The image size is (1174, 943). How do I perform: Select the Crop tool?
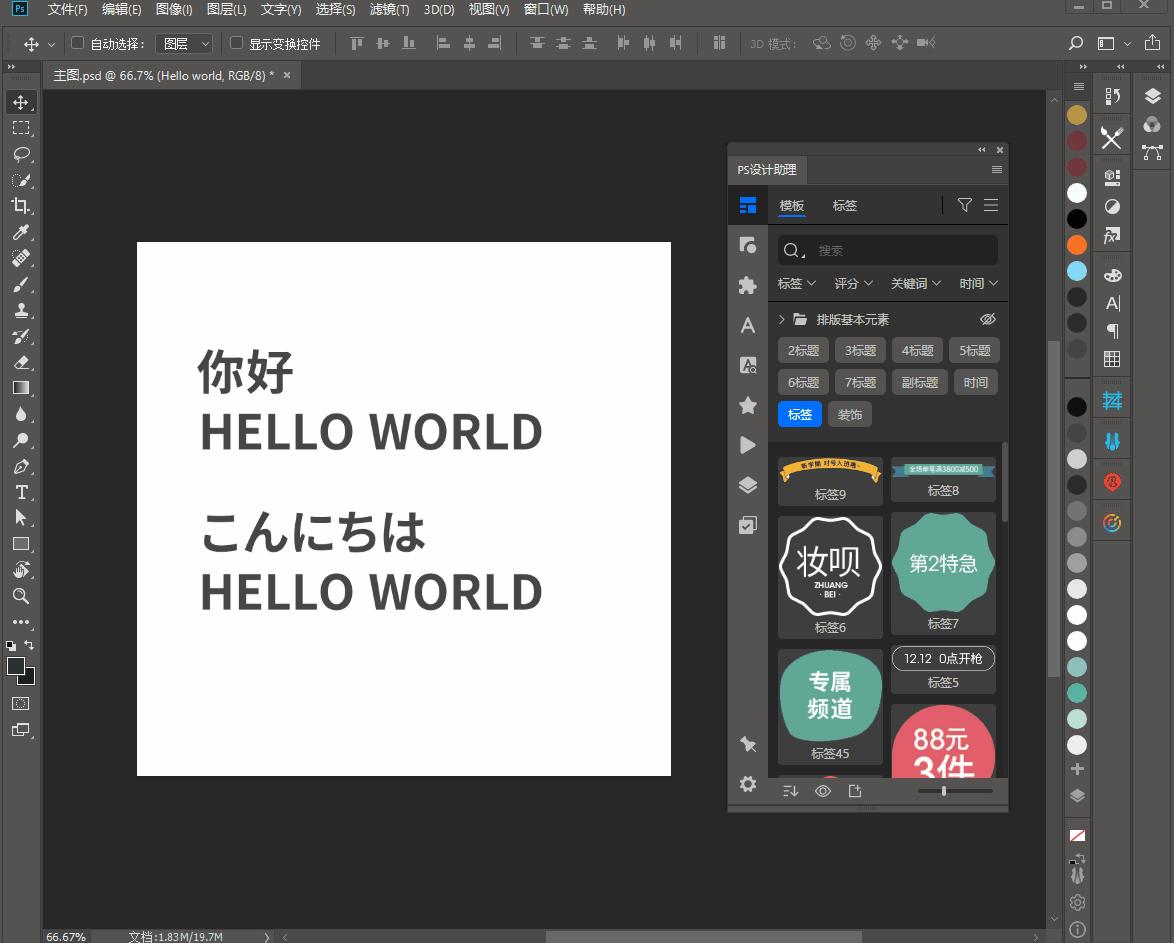20,206
